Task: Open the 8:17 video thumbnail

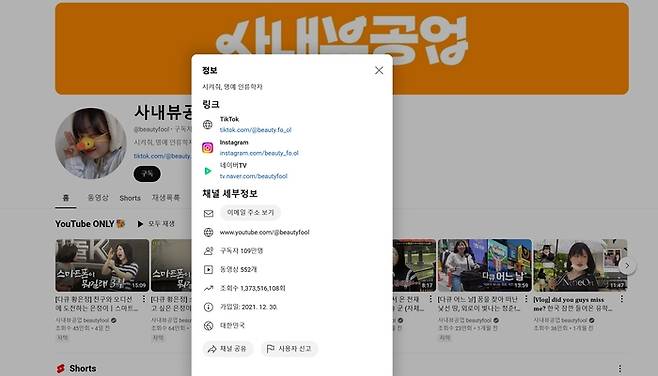Action: pos(415,265)
